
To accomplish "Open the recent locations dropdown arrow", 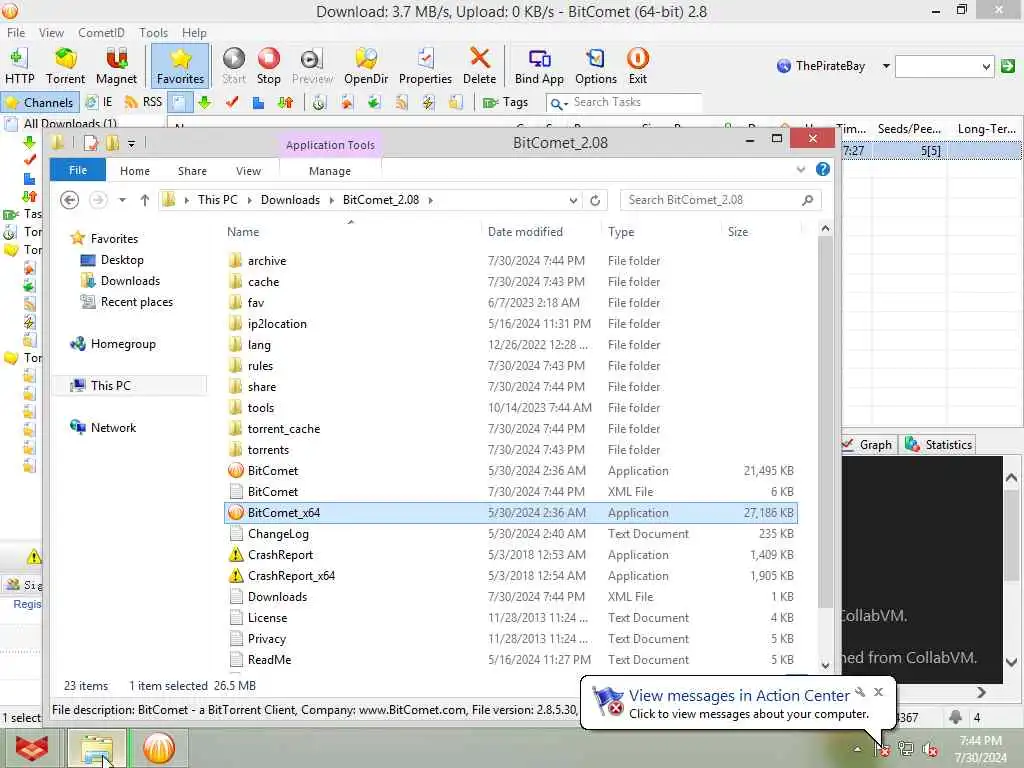I will 122,200.
